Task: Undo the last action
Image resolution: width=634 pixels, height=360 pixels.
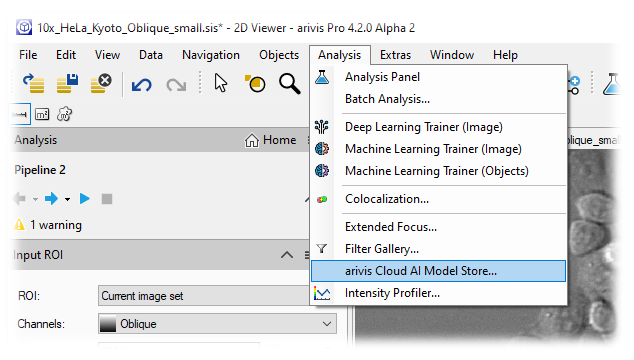Action: coord(142,85)
